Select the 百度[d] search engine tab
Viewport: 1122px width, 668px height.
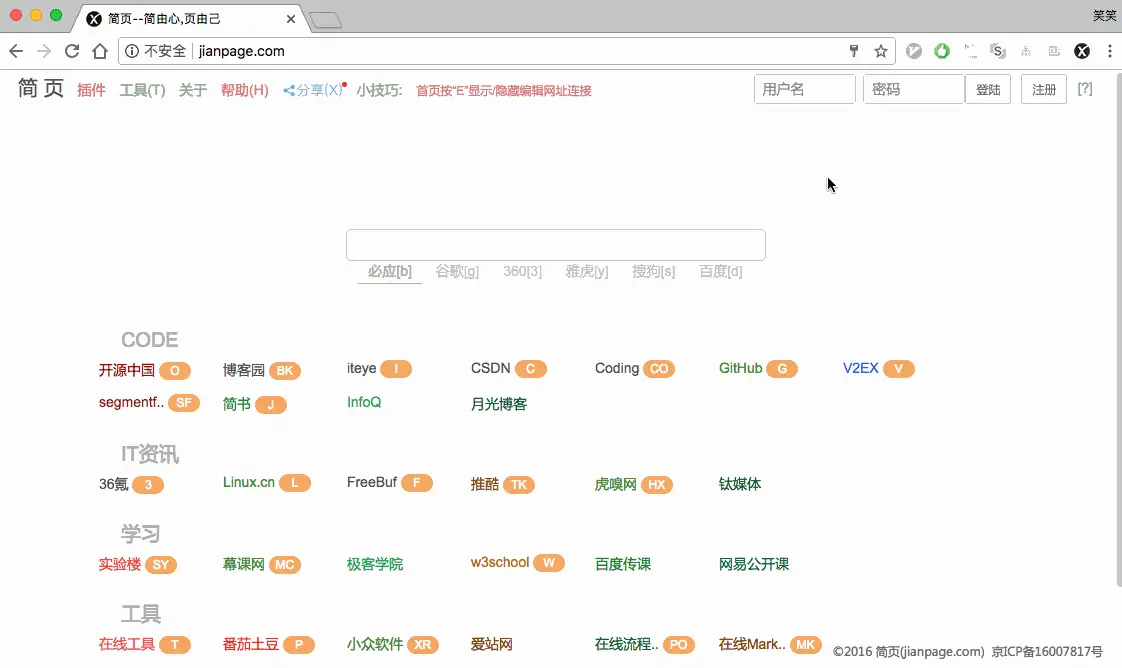pyautogui.click(x=721, y=272)
